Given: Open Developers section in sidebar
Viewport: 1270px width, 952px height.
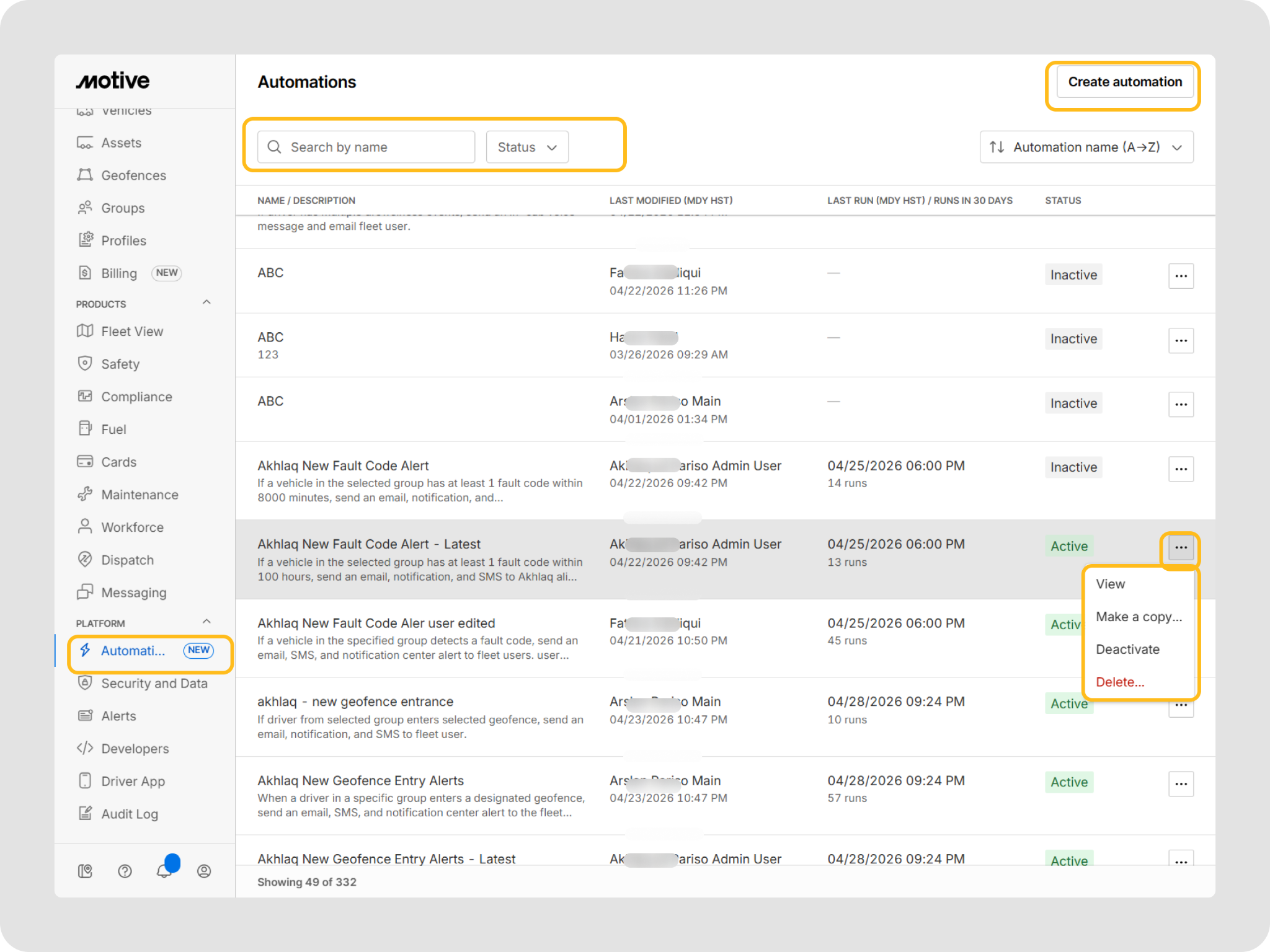Looking at the screenshot, I should [x=135, y=749].
